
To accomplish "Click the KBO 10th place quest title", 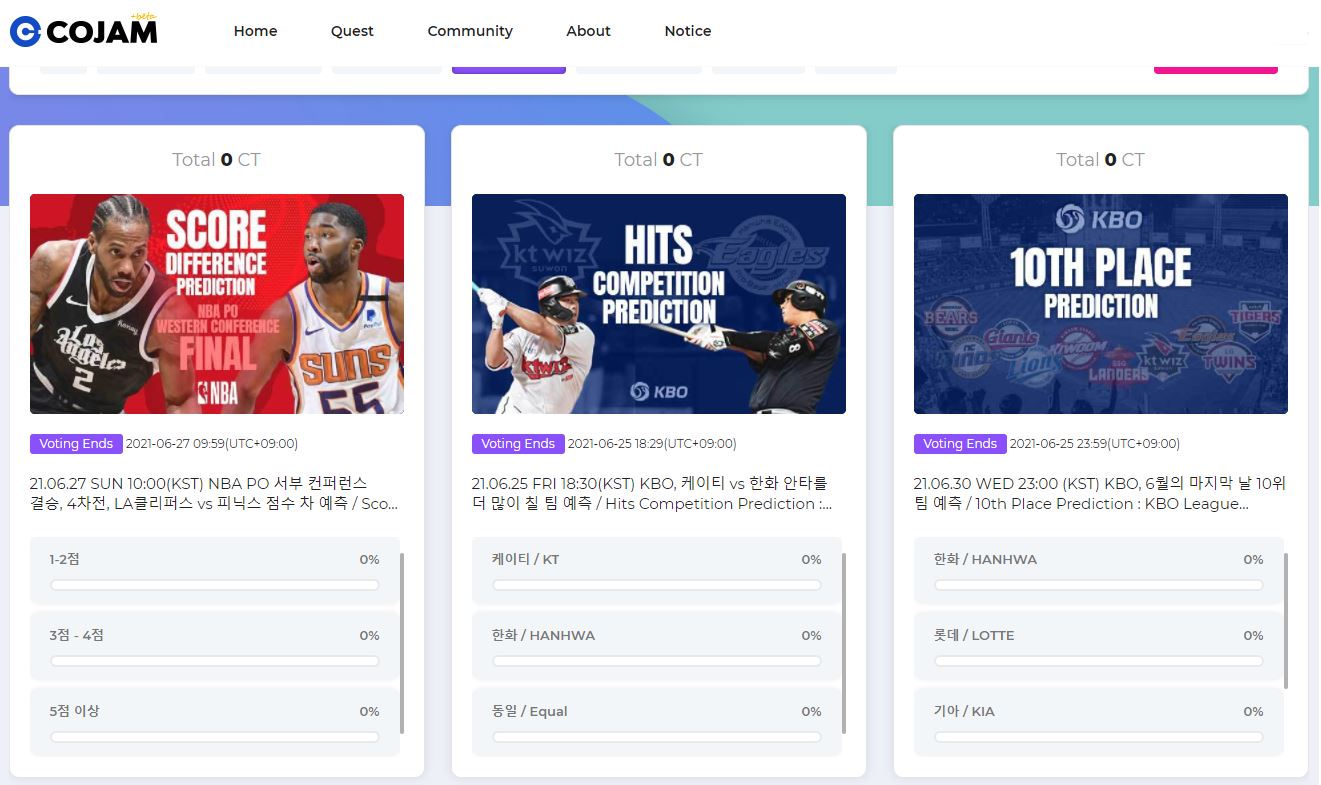I will pyautogui.click(x=1100, y=494).
